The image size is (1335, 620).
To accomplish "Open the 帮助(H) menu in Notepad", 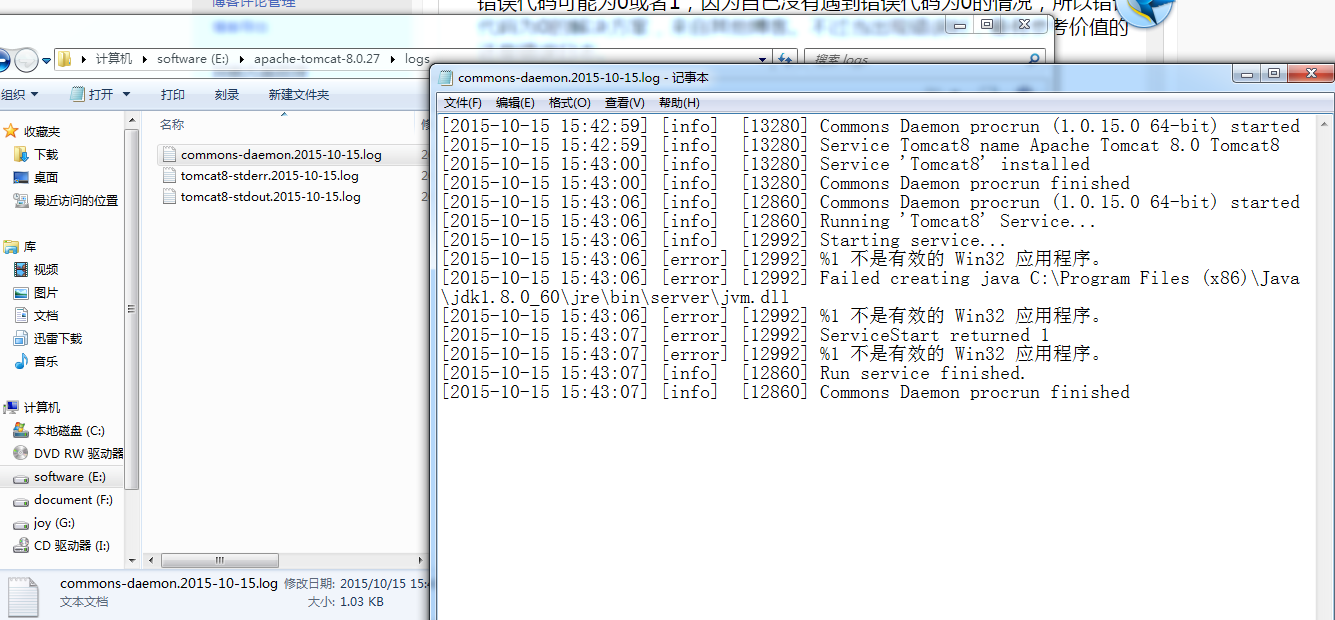I will [x=679, y=103].
